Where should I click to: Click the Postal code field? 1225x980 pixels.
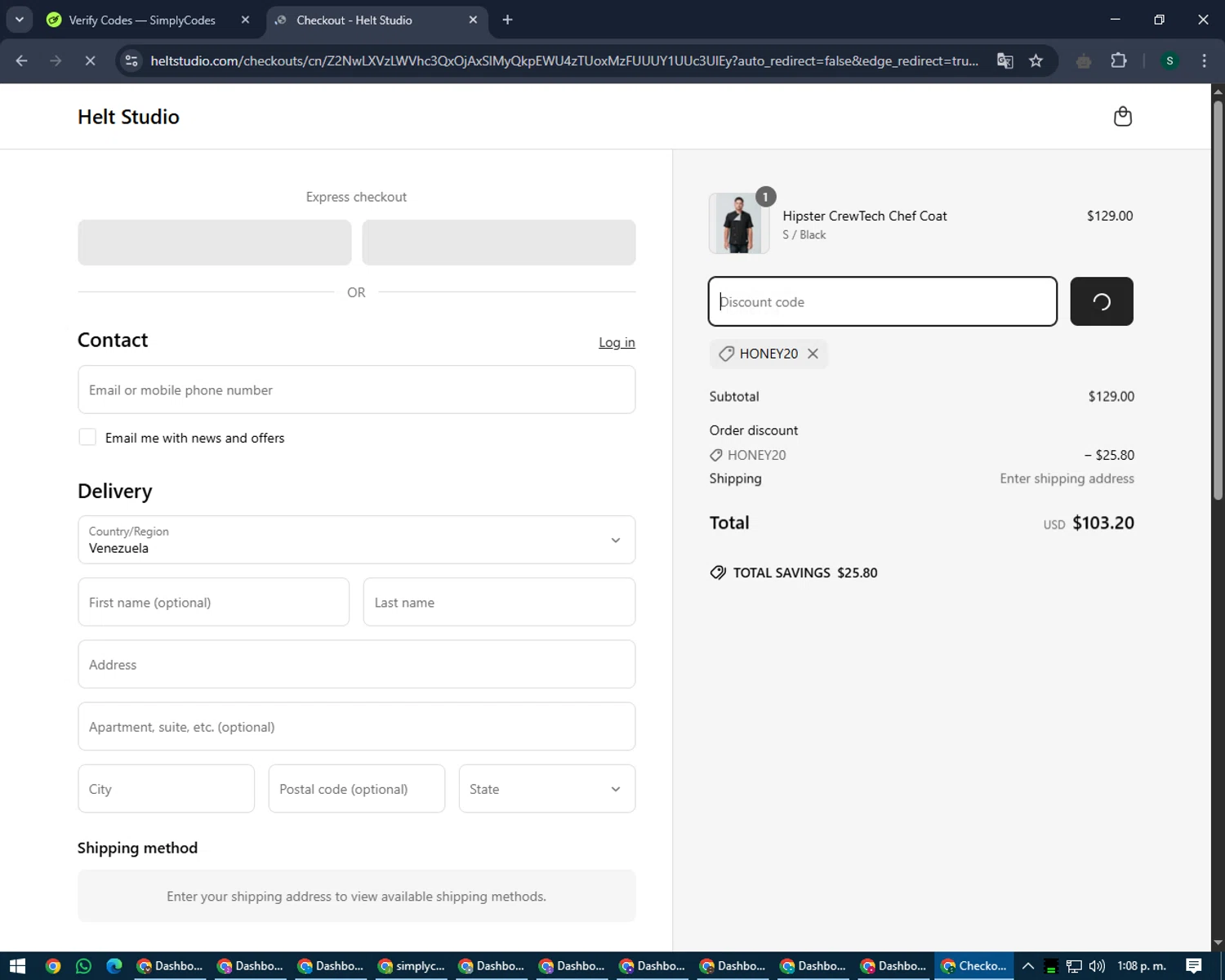point(357,789)
